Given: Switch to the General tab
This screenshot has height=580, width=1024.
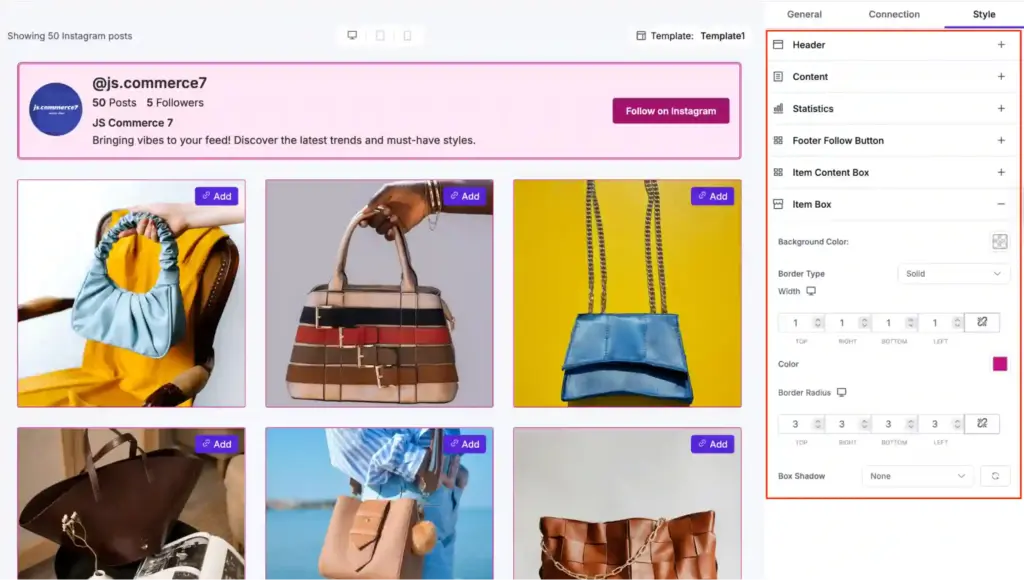Looking at the screenshot, I should (x=806, y=14).
